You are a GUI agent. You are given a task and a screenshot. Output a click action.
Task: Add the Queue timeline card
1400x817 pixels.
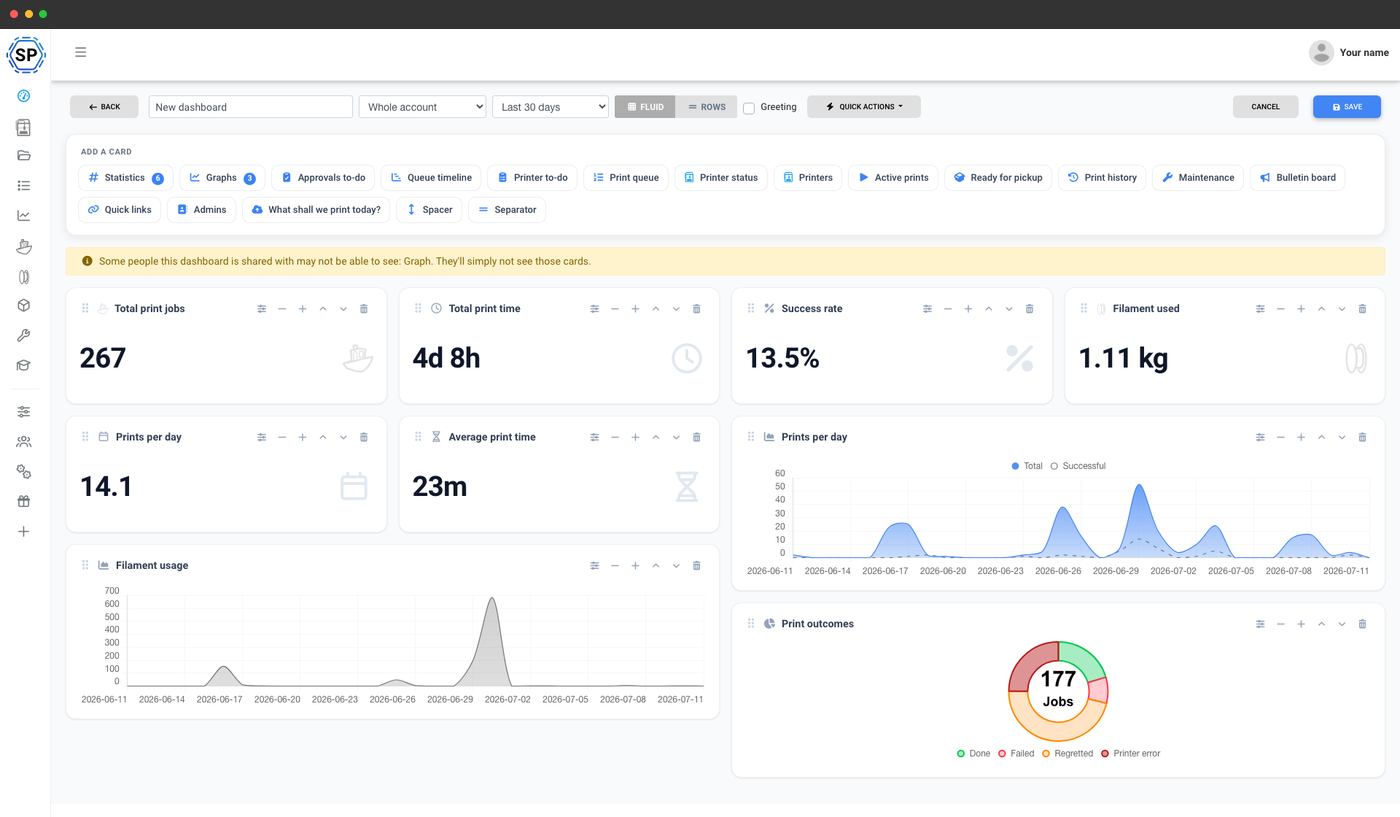pos(431,178)
